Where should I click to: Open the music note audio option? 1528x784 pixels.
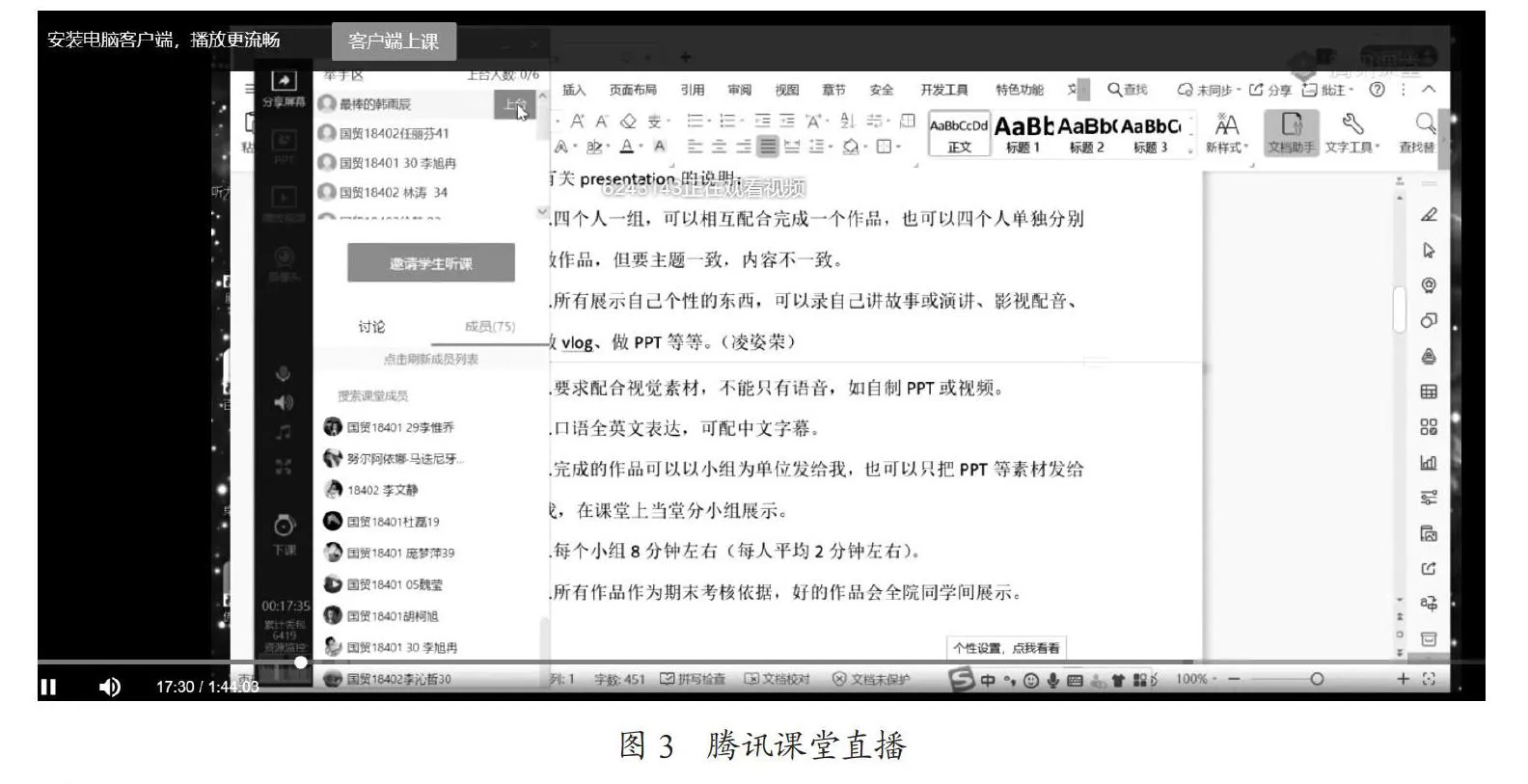284,433
